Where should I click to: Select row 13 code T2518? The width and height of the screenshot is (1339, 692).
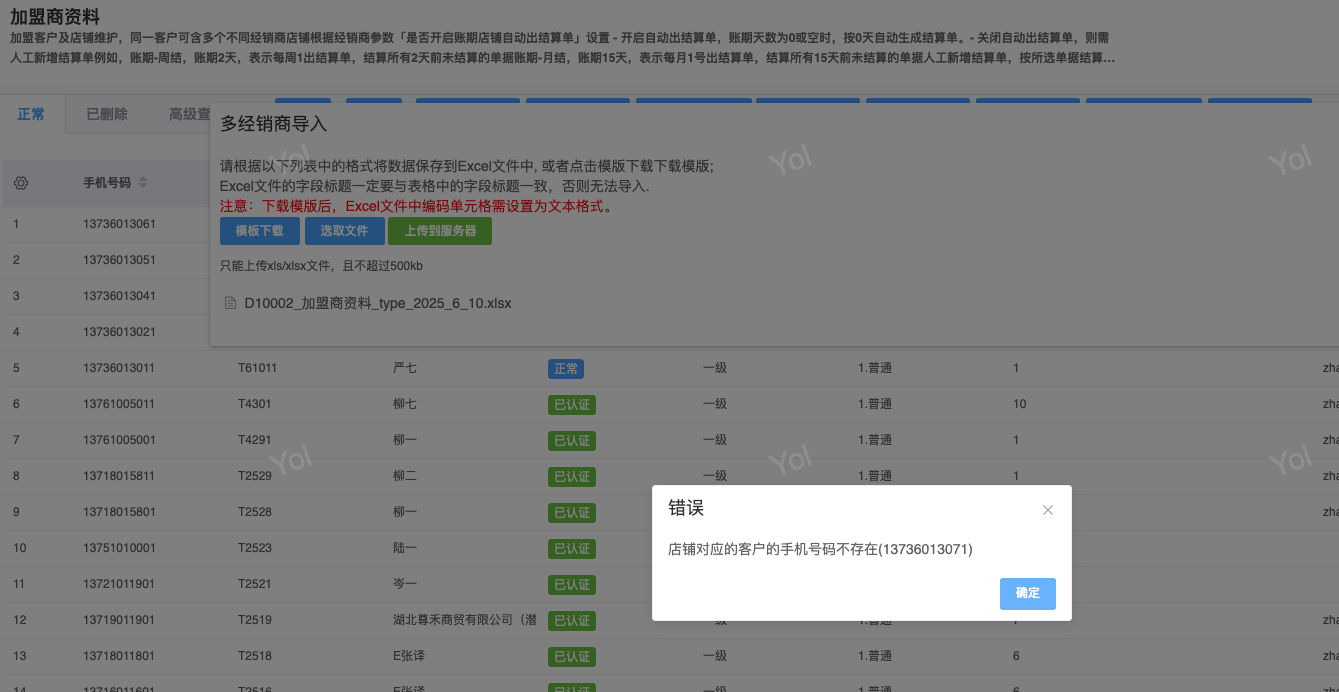(x=254, y=656)
